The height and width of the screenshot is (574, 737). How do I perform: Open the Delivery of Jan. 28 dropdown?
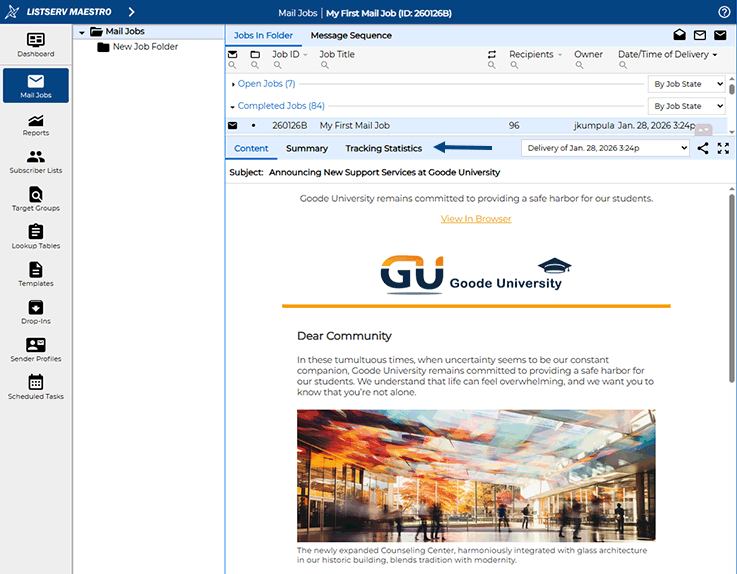point(605,148)
